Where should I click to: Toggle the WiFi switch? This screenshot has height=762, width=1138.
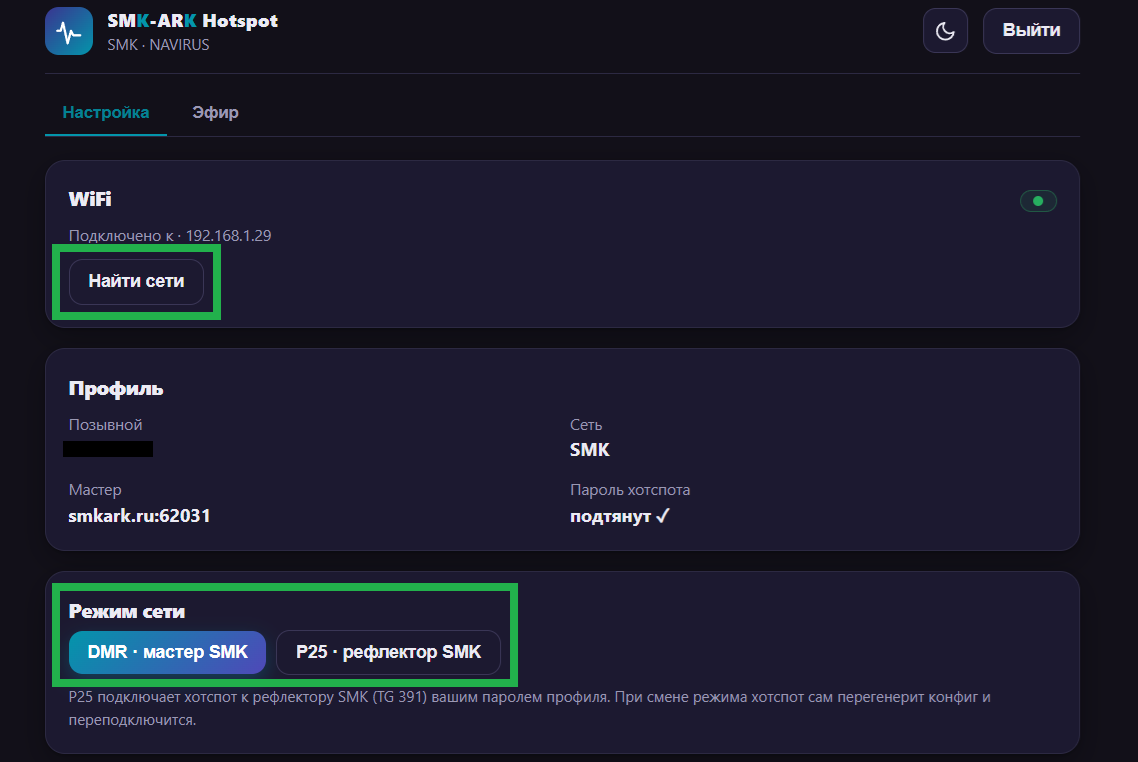click(x=1038, y=201)
